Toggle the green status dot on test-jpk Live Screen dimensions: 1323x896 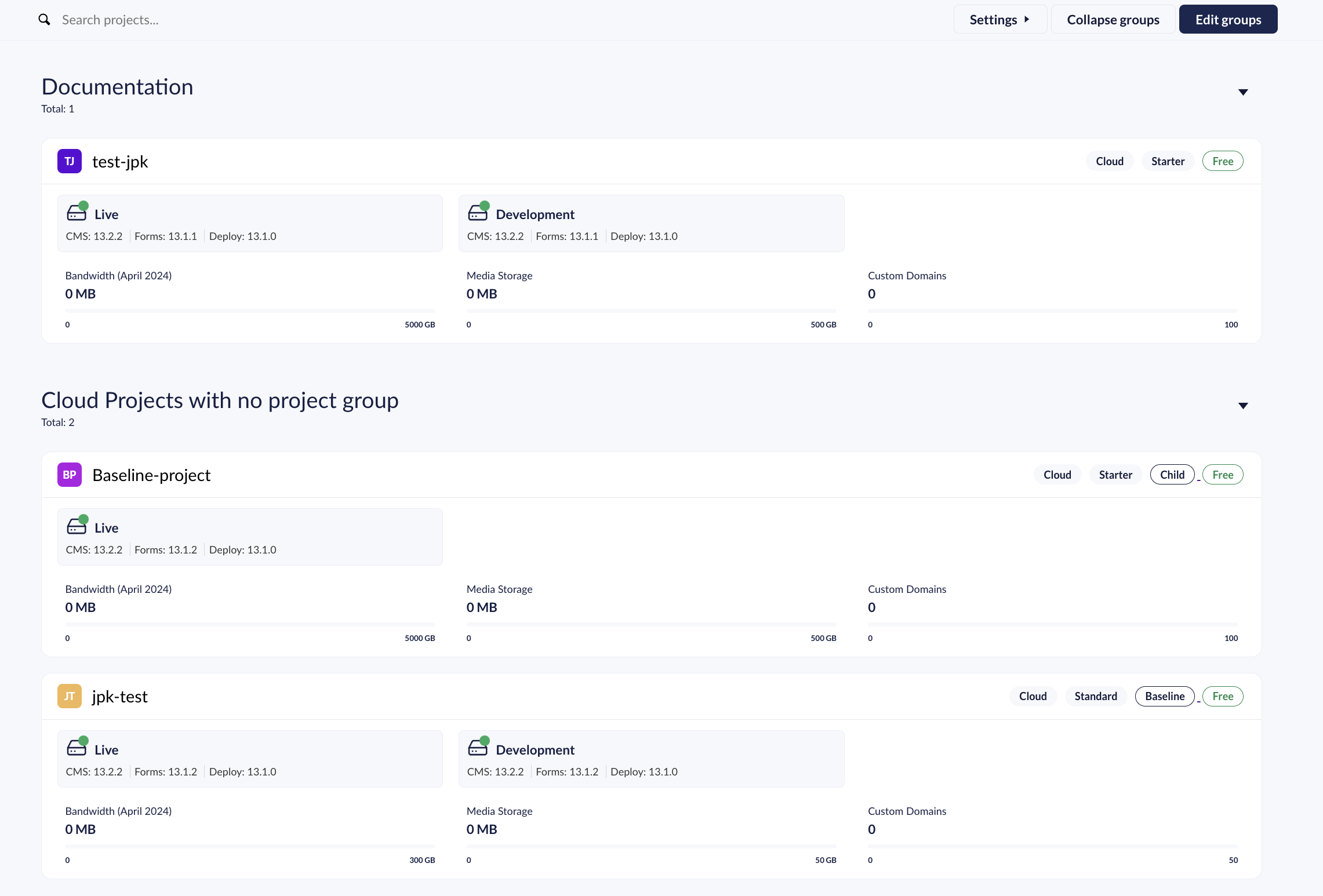coord(84,205)
